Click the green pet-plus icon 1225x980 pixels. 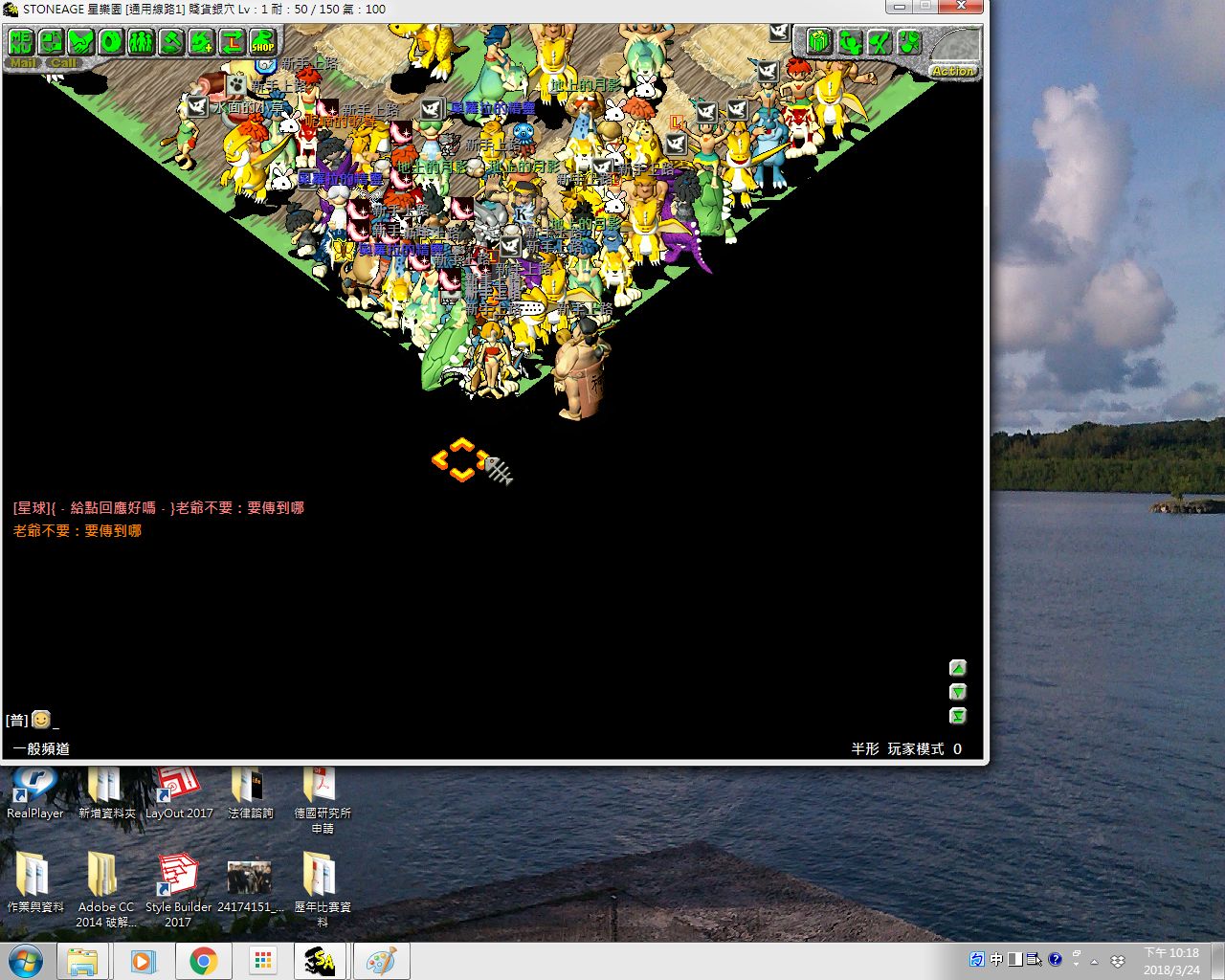[x=202, y=41]
